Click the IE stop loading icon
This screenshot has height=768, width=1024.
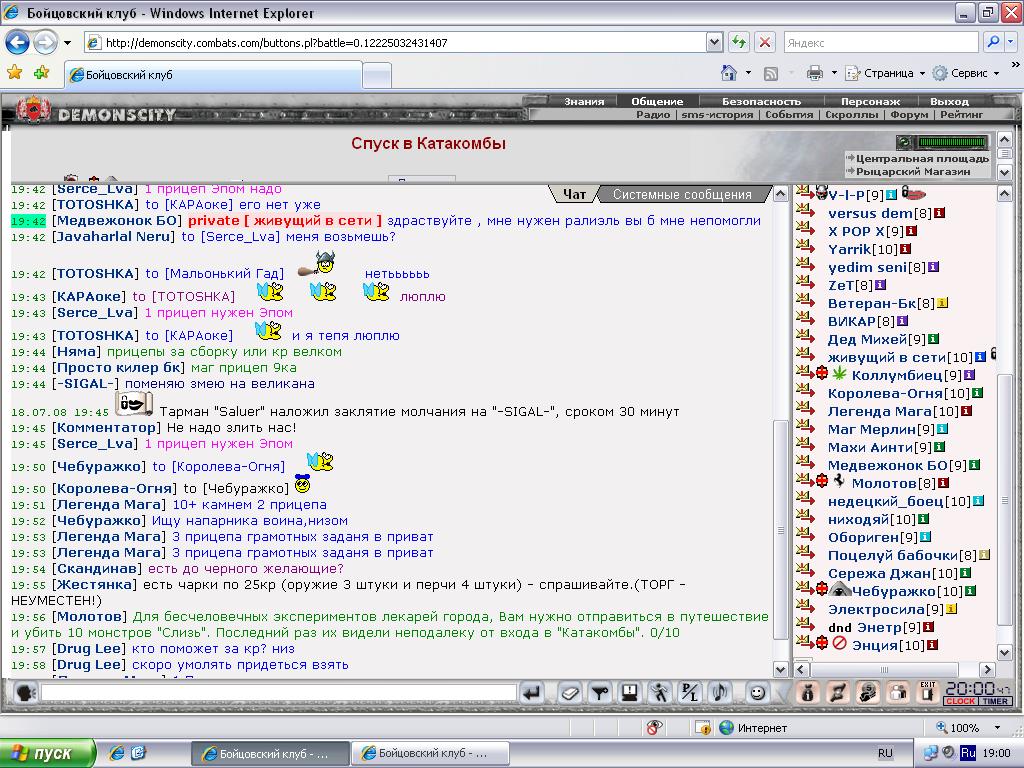click(765, 42)
